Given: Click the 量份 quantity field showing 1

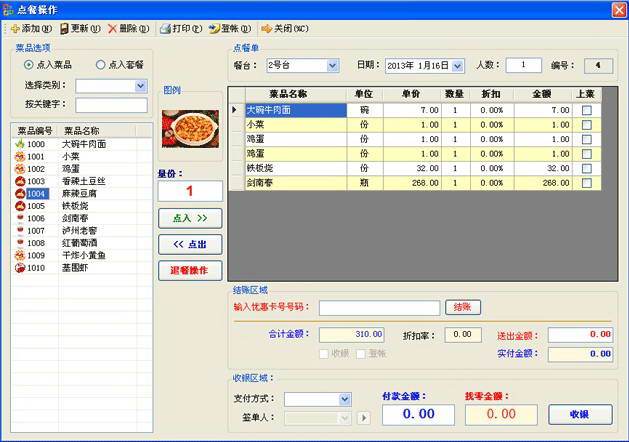Looking at the screenshot, I should pyautogui.click(x=190, y=191).
